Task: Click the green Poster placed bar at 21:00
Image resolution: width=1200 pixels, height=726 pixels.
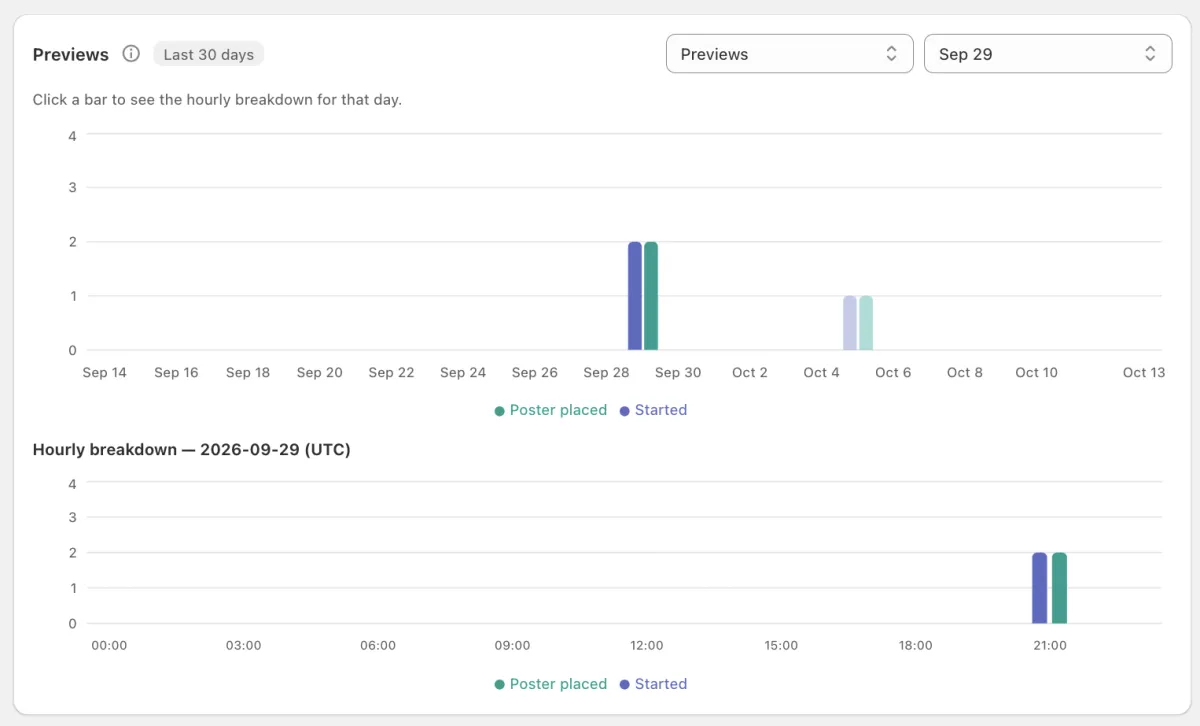Action: [1060, 588]
